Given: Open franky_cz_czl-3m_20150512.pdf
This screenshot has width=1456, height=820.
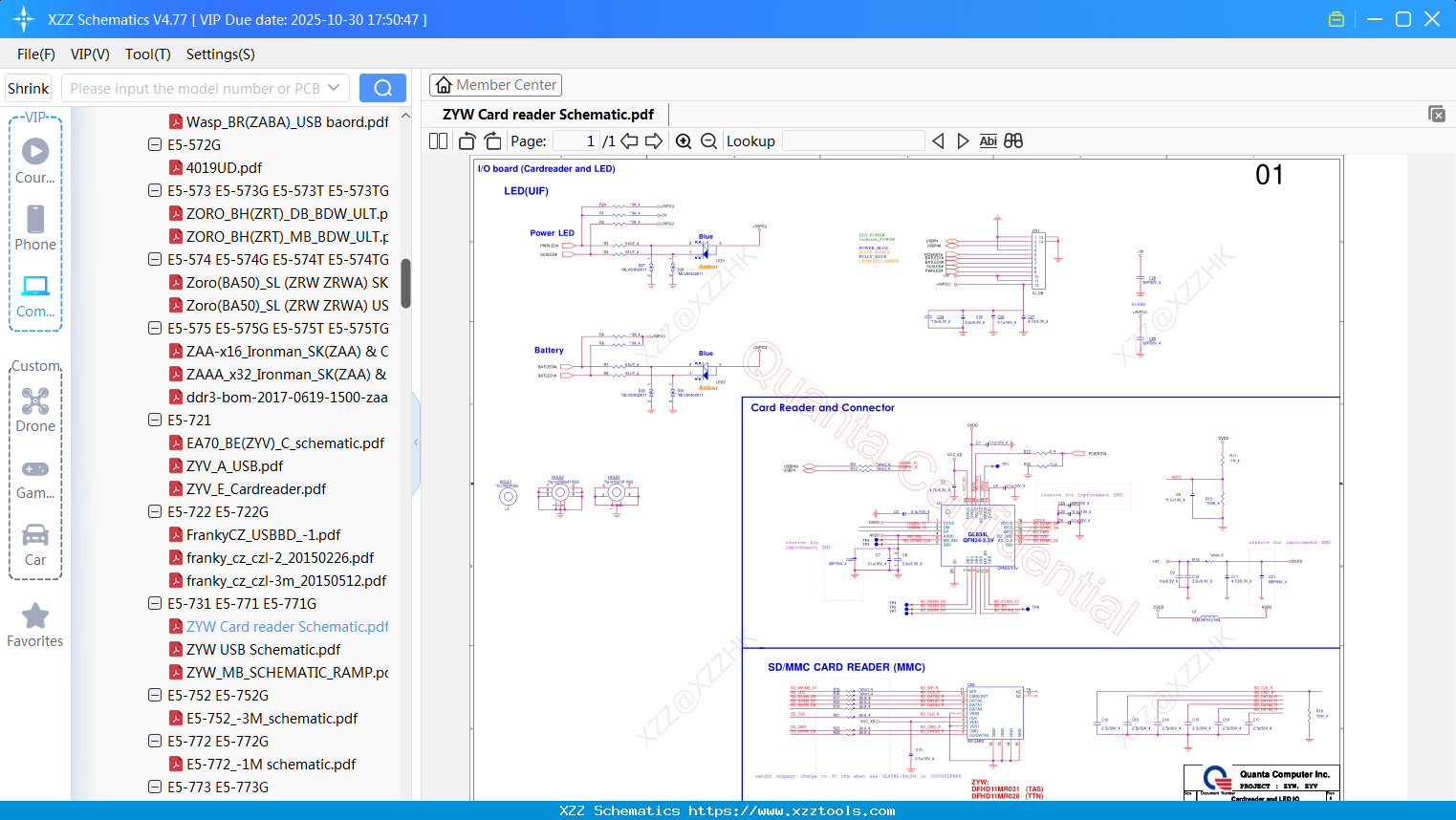Looking at the screenshot, I should [x=286, y=580].
